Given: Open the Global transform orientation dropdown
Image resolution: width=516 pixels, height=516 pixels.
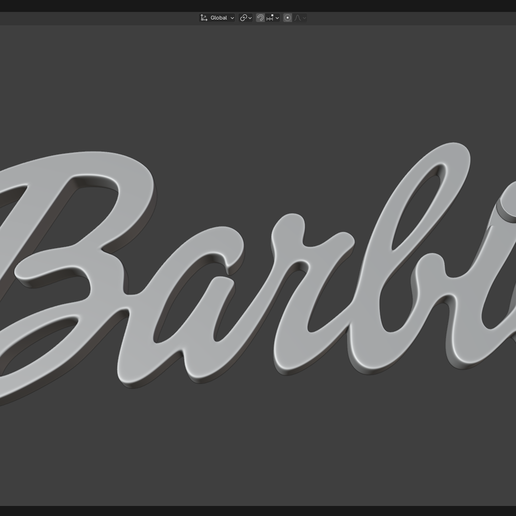Looking at the screenshot, I should click(x=217, y=18).
